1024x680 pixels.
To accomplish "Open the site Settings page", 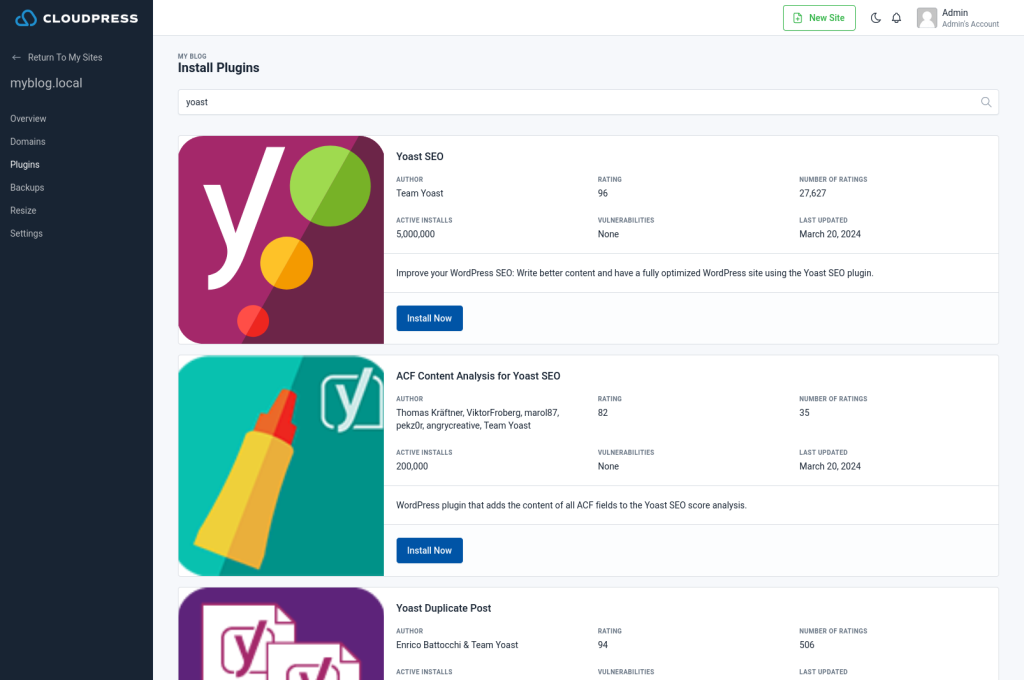I will (26, 233).
